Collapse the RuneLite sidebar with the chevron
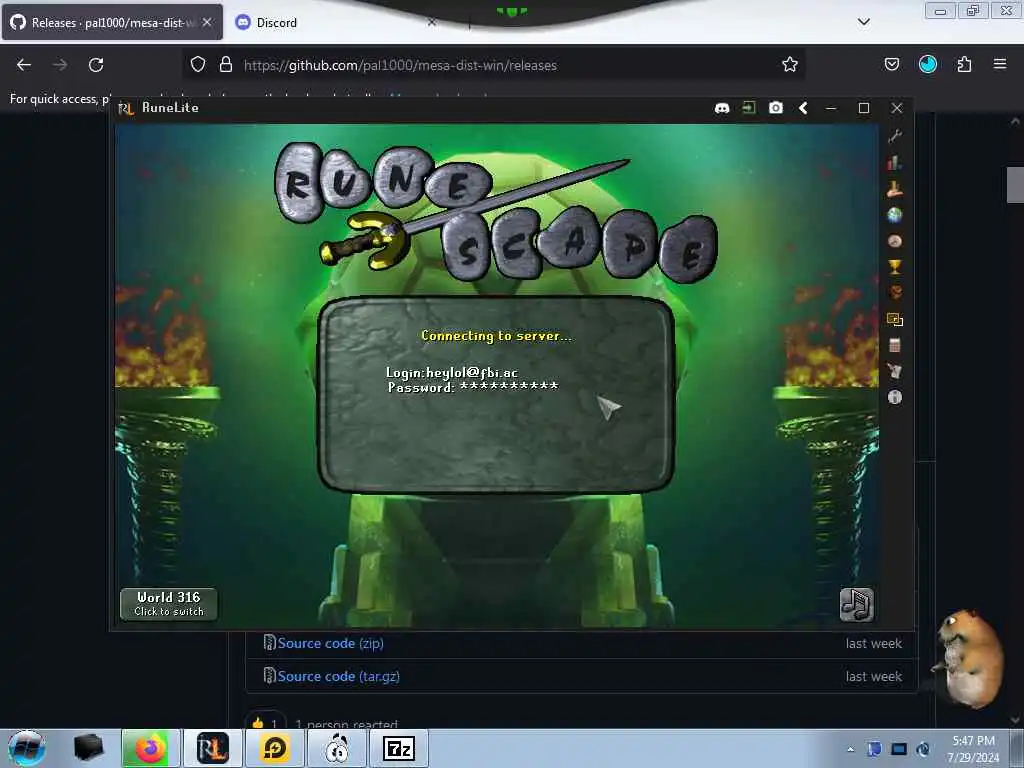 803,108
